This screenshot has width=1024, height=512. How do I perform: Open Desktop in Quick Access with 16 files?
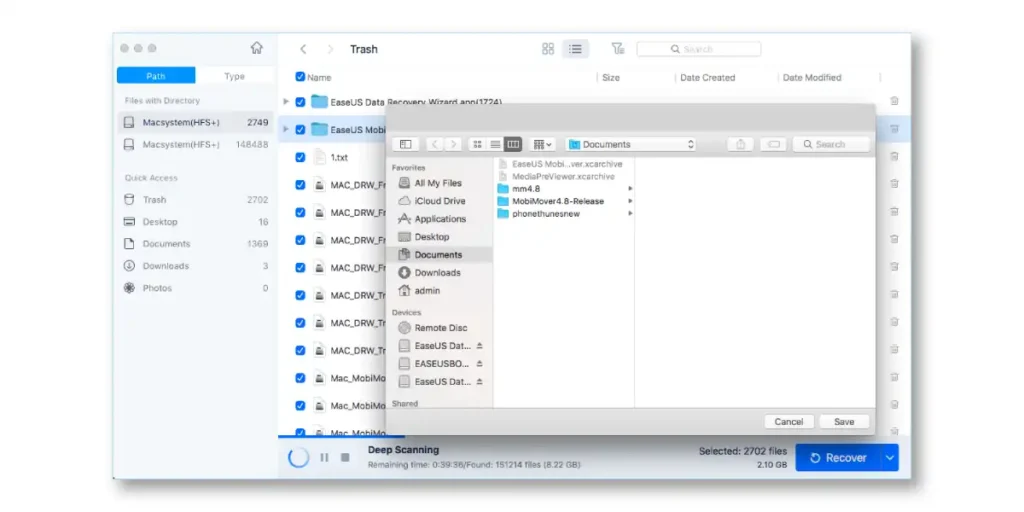point(196,222)
